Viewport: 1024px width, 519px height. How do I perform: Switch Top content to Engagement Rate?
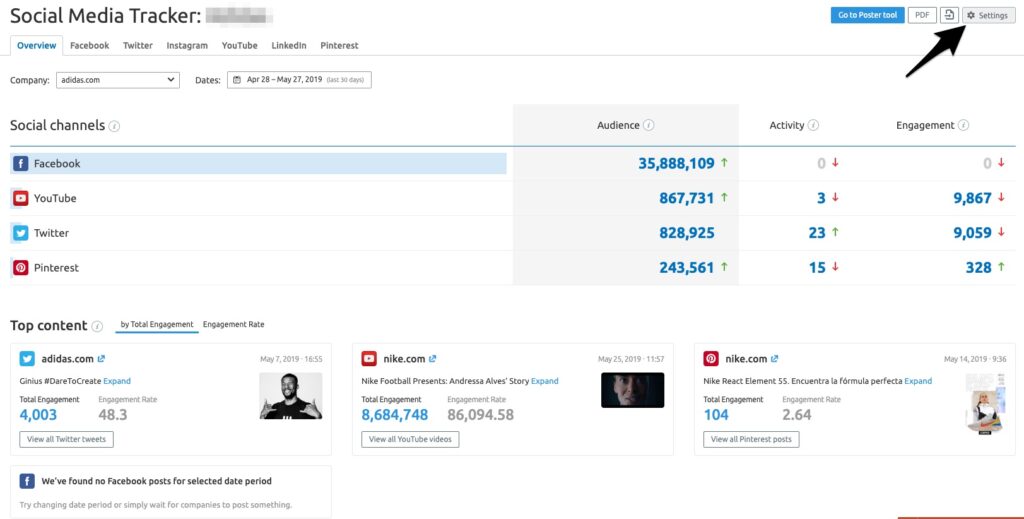coord(233,325)
